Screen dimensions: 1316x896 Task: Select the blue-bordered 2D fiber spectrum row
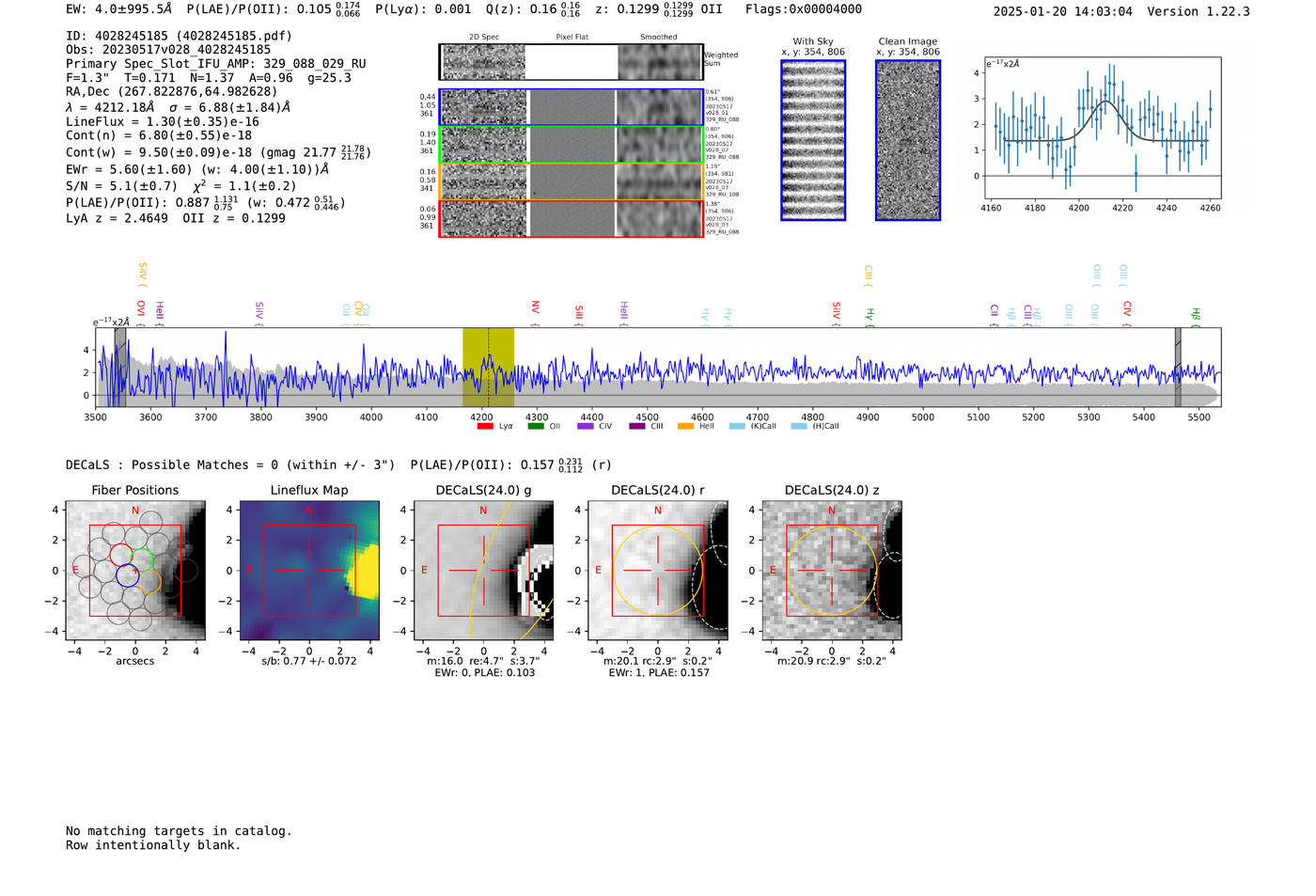(x=572, y=107)
